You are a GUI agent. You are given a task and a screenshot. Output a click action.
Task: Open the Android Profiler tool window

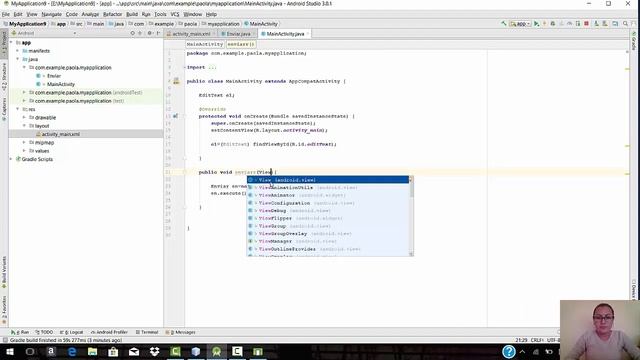coord(109,332)
